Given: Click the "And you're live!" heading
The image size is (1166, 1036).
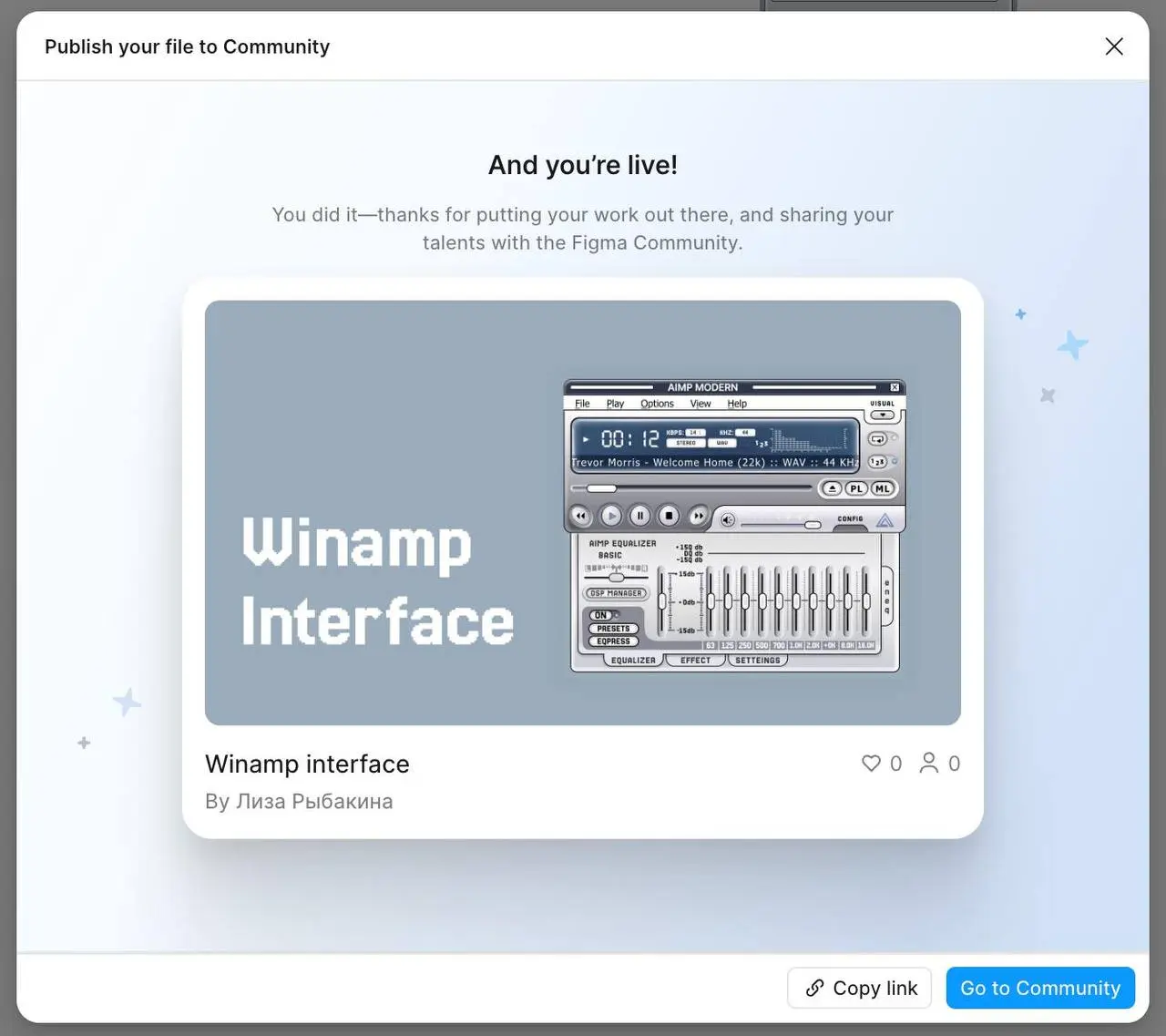Looking at the screenshot, I should pyautogui.click(x=583, y=165).
